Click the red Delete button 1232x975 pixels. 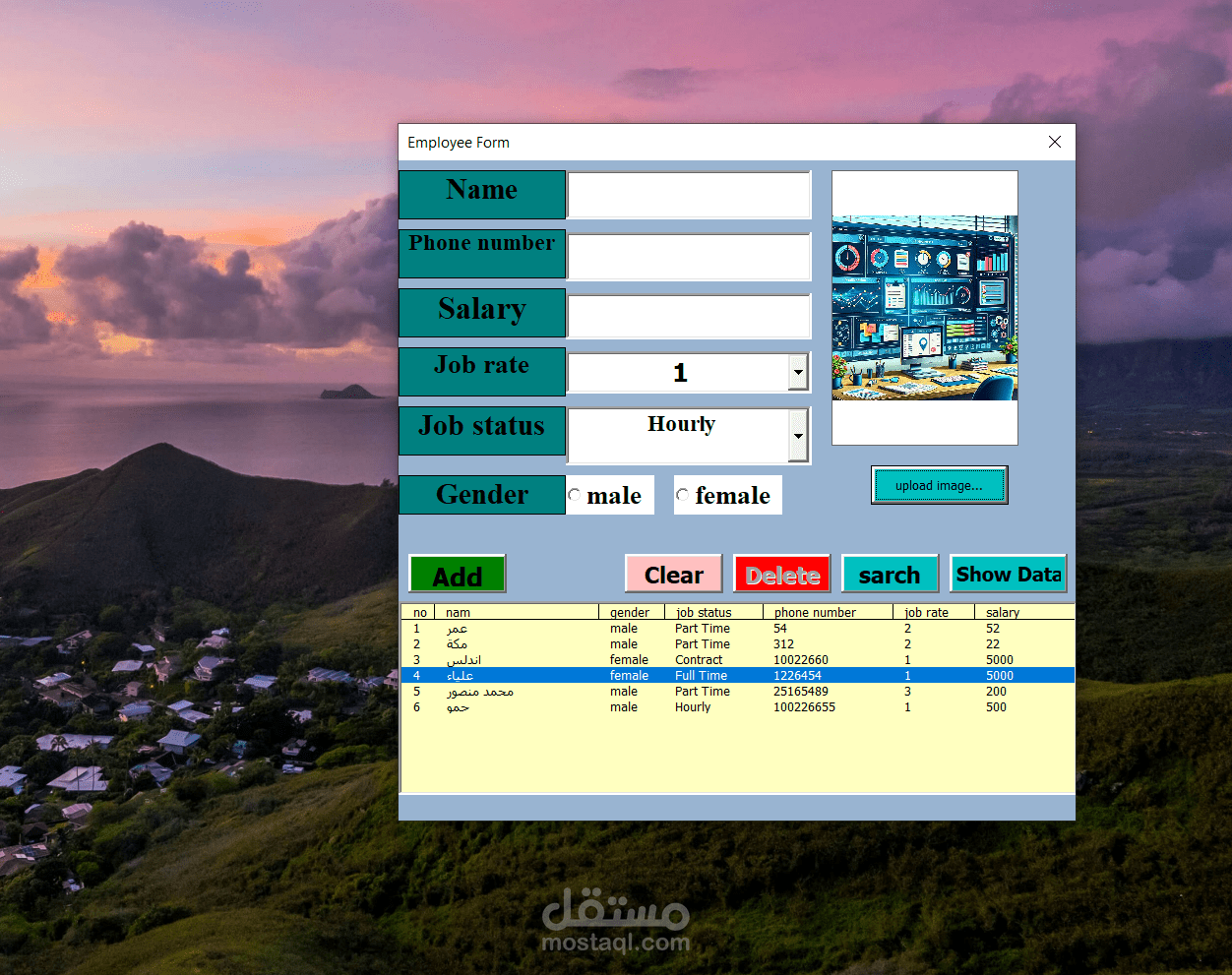782,574
